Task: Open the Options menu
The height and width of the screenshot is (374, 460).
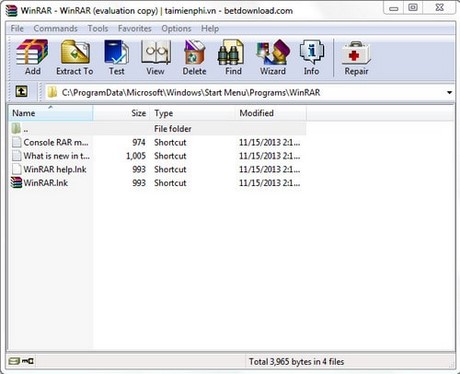Action: click(176, 28)
